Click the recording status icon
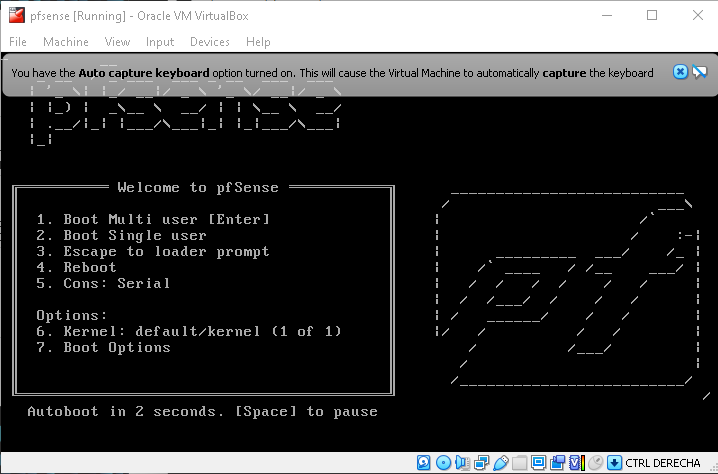The height and width of the screenshot is (474, 718). tap(559, 463)
